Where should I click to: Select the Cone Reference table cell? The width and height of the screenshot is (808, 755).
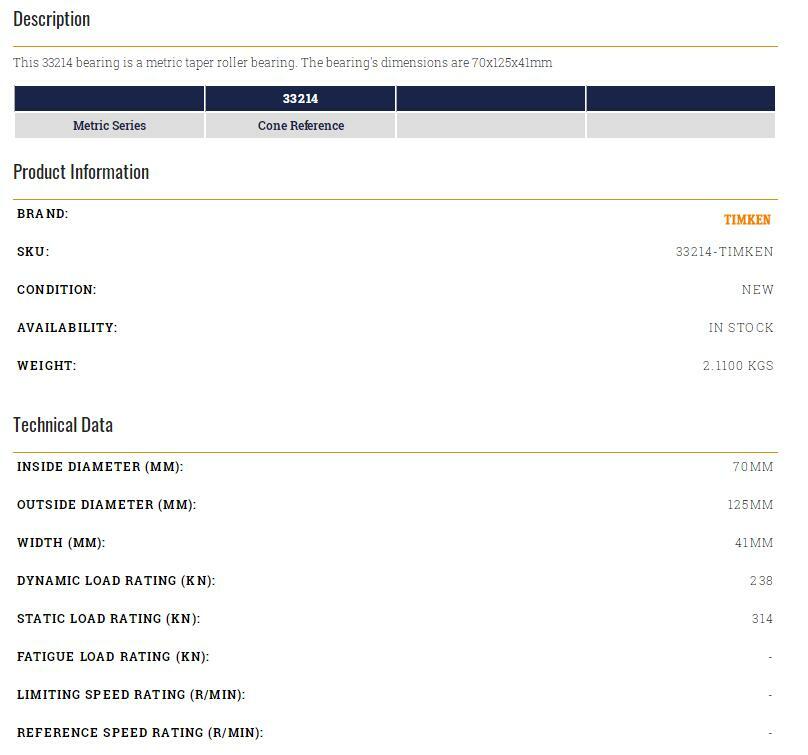(300, 126)
